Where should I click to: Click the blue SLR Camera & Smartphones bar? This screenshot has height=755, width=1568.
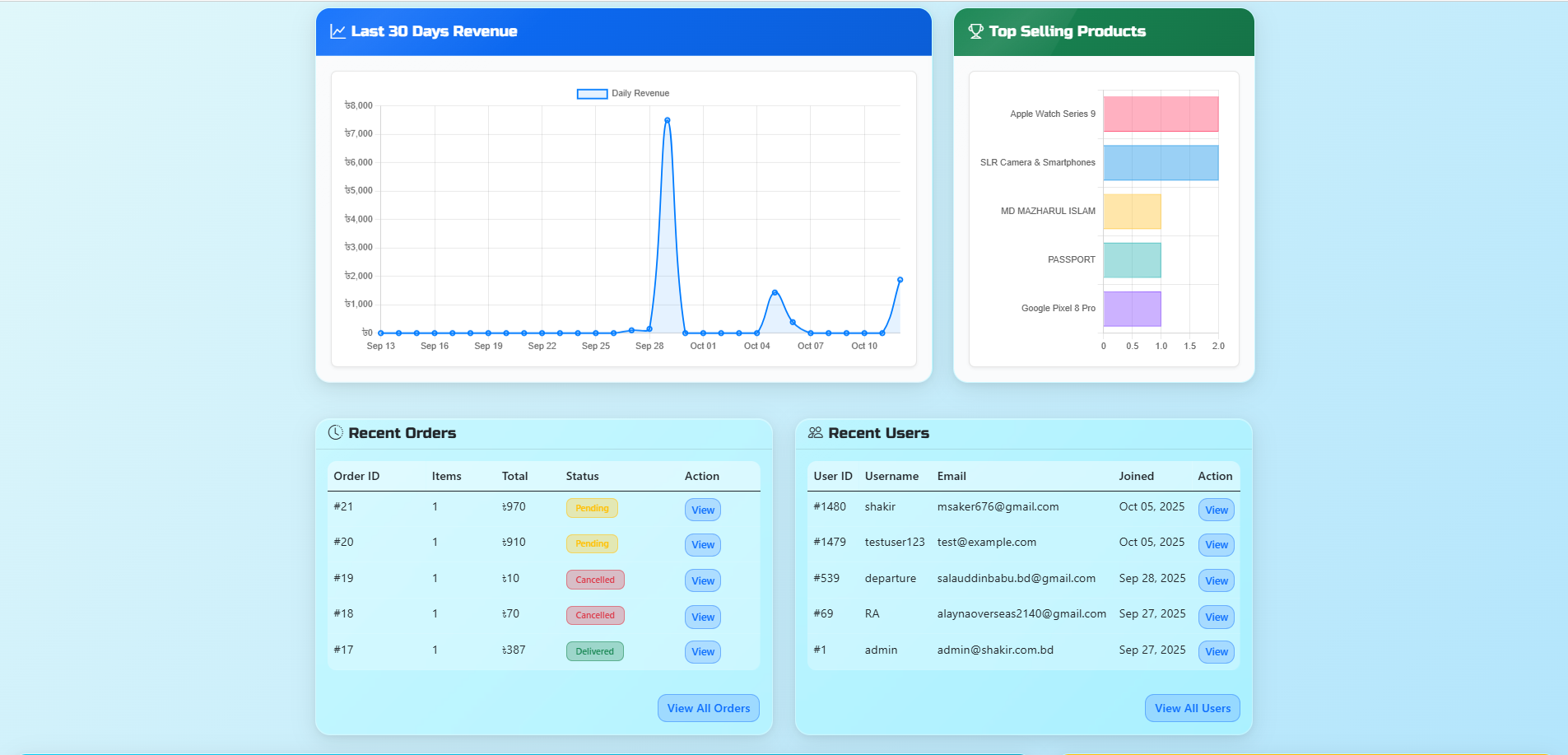(1161, 163)
